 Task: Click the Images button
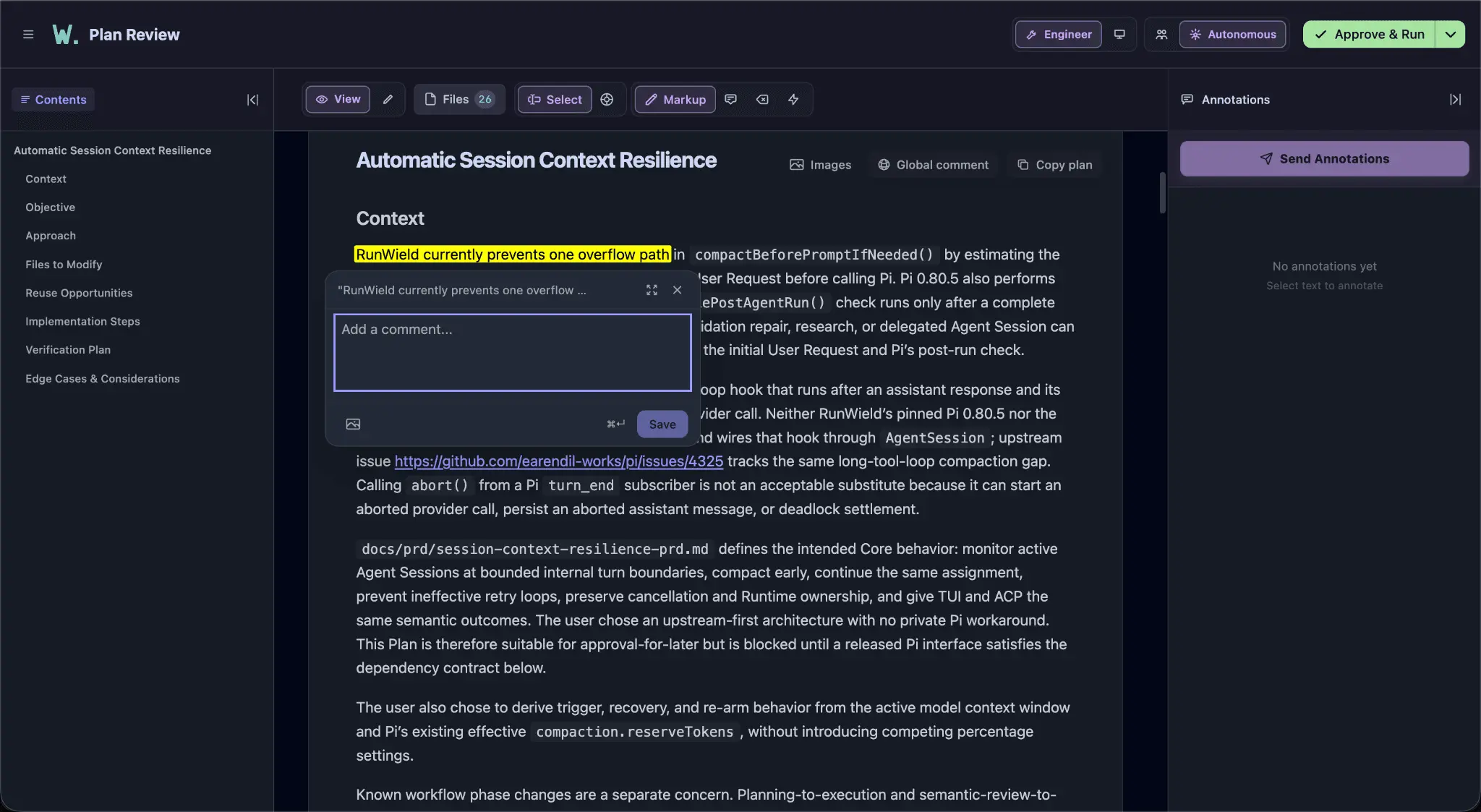pos(820,165)
